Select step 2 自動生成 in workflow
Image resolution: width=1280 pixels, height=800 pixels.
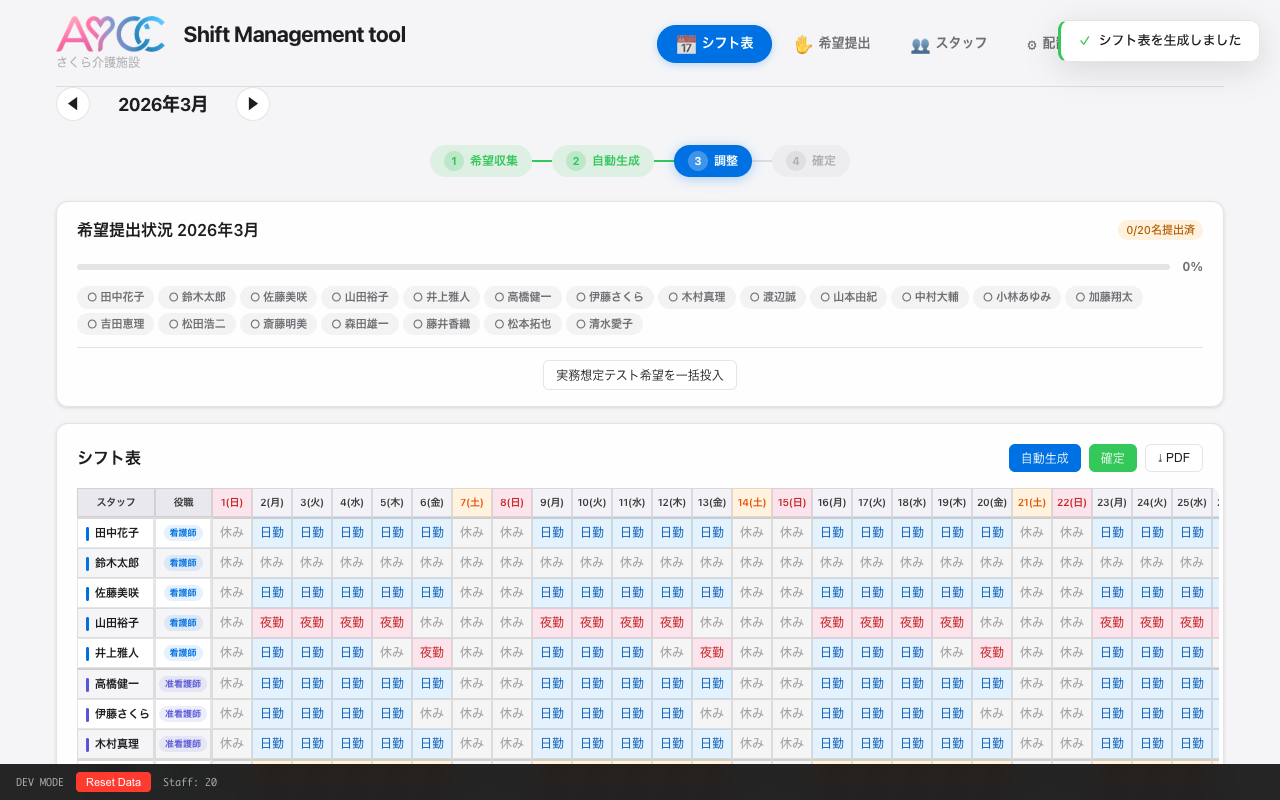(603, 161)
